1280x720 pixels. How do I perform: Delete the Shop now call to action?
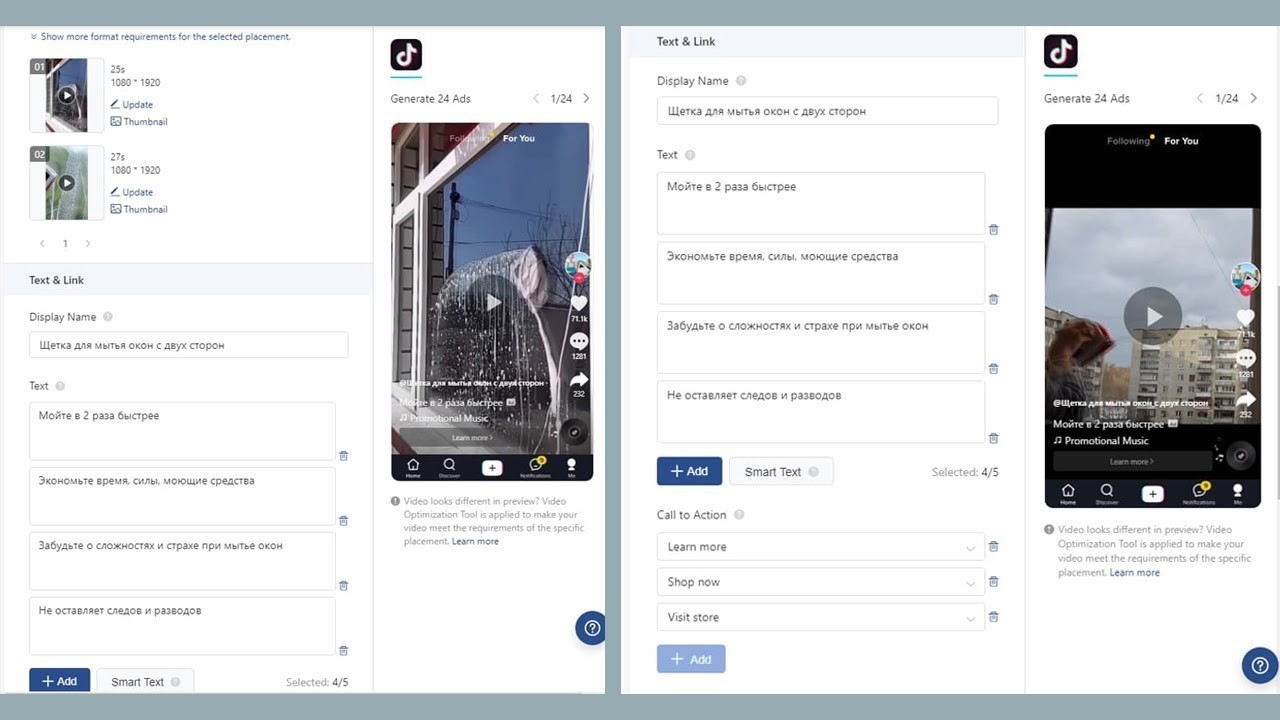[994, 582]
